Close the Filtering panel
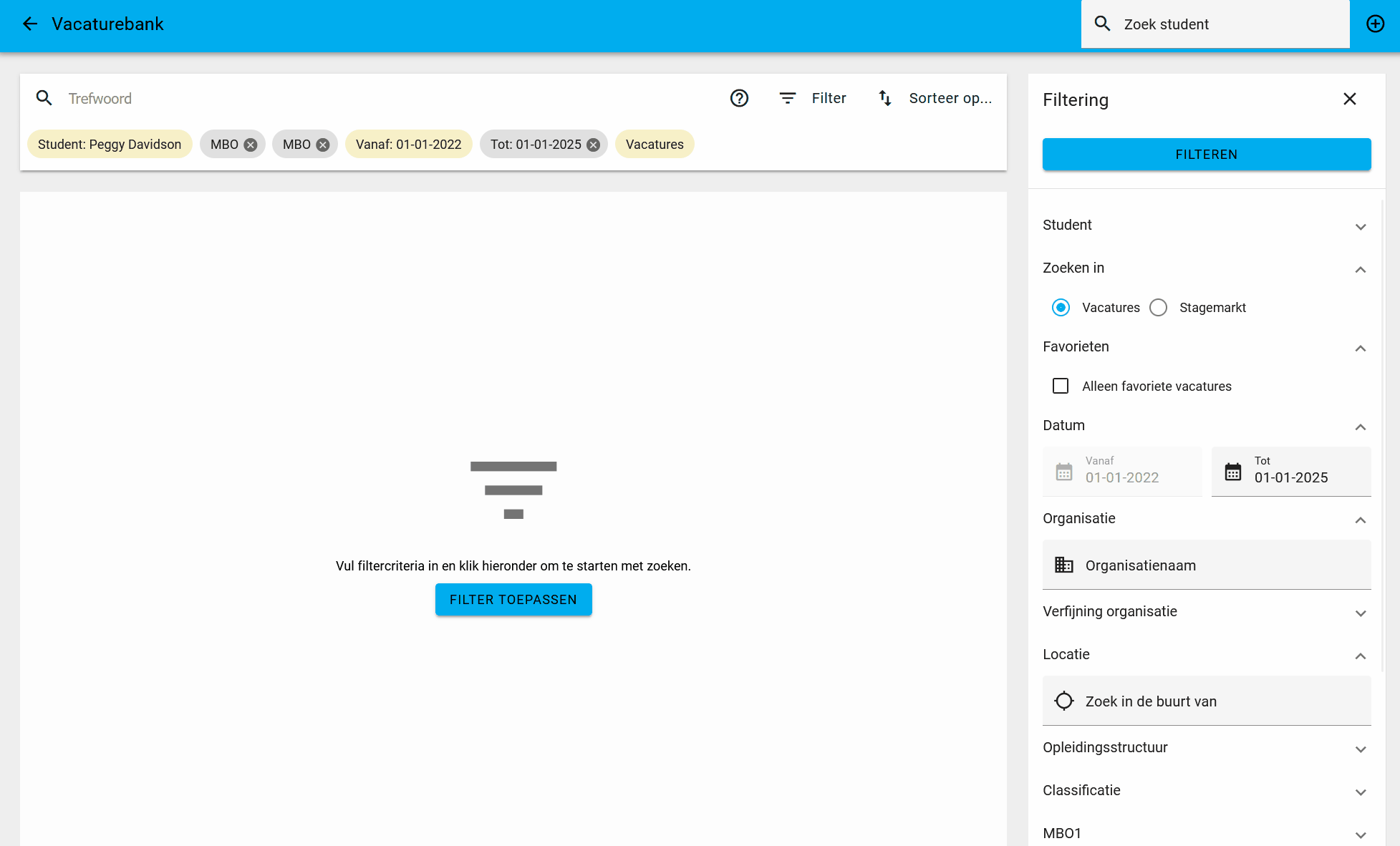The height and width of the screenshot is (846, 1400). 1350,99
